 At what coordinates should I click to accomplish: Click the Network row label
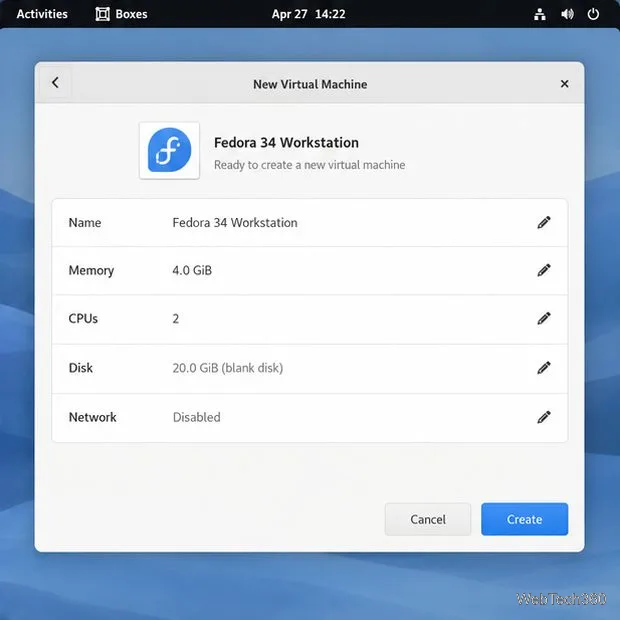pos(93,417)
